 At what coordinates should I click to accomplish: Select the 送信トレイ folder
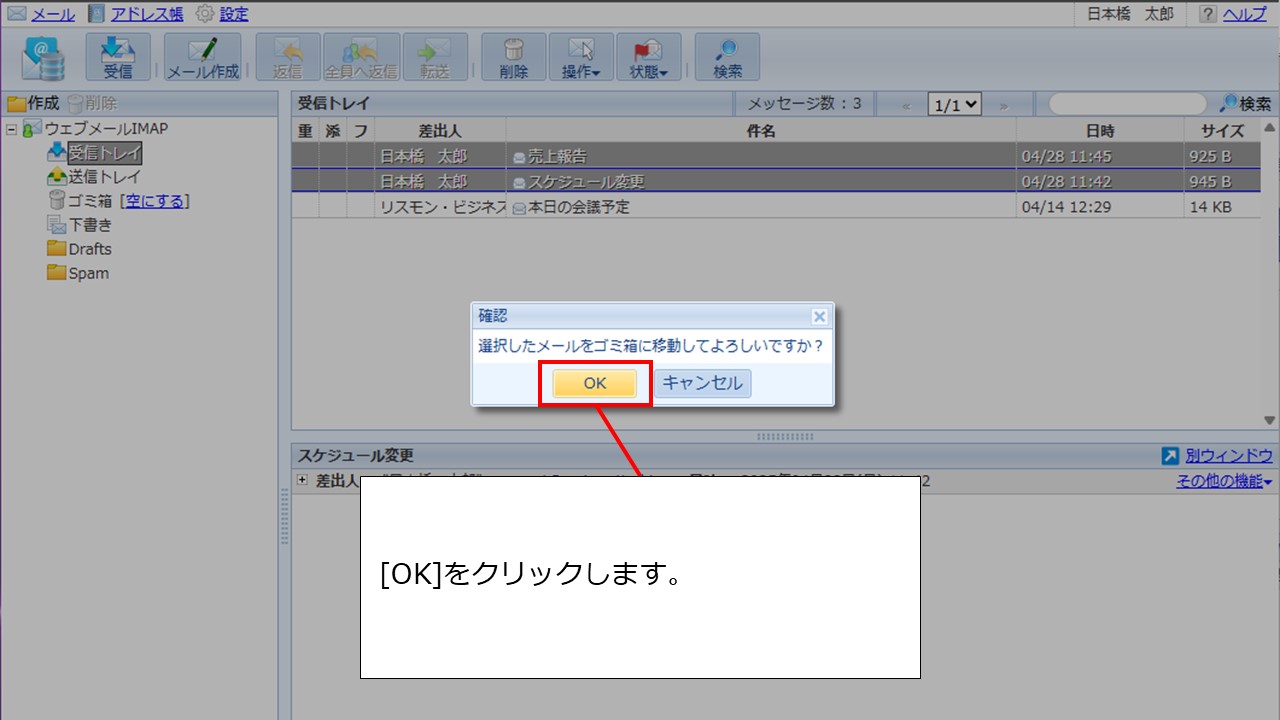[104, 177]
